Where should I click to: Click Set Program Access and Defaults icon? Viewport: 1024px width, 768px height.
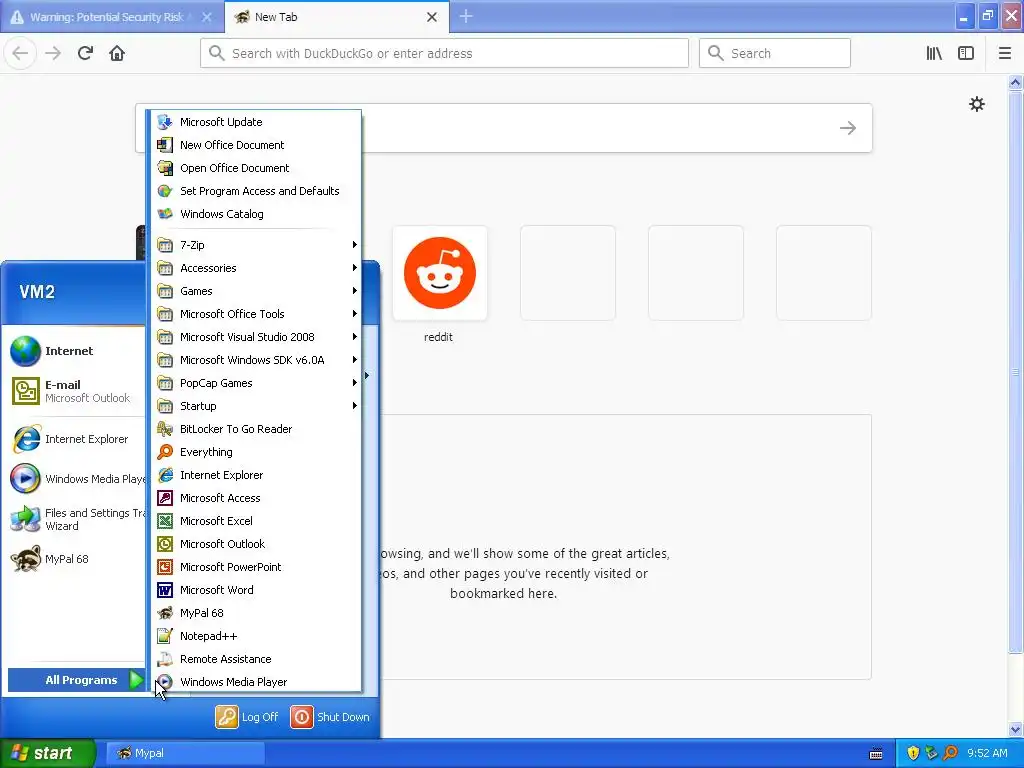coord(165,191)
